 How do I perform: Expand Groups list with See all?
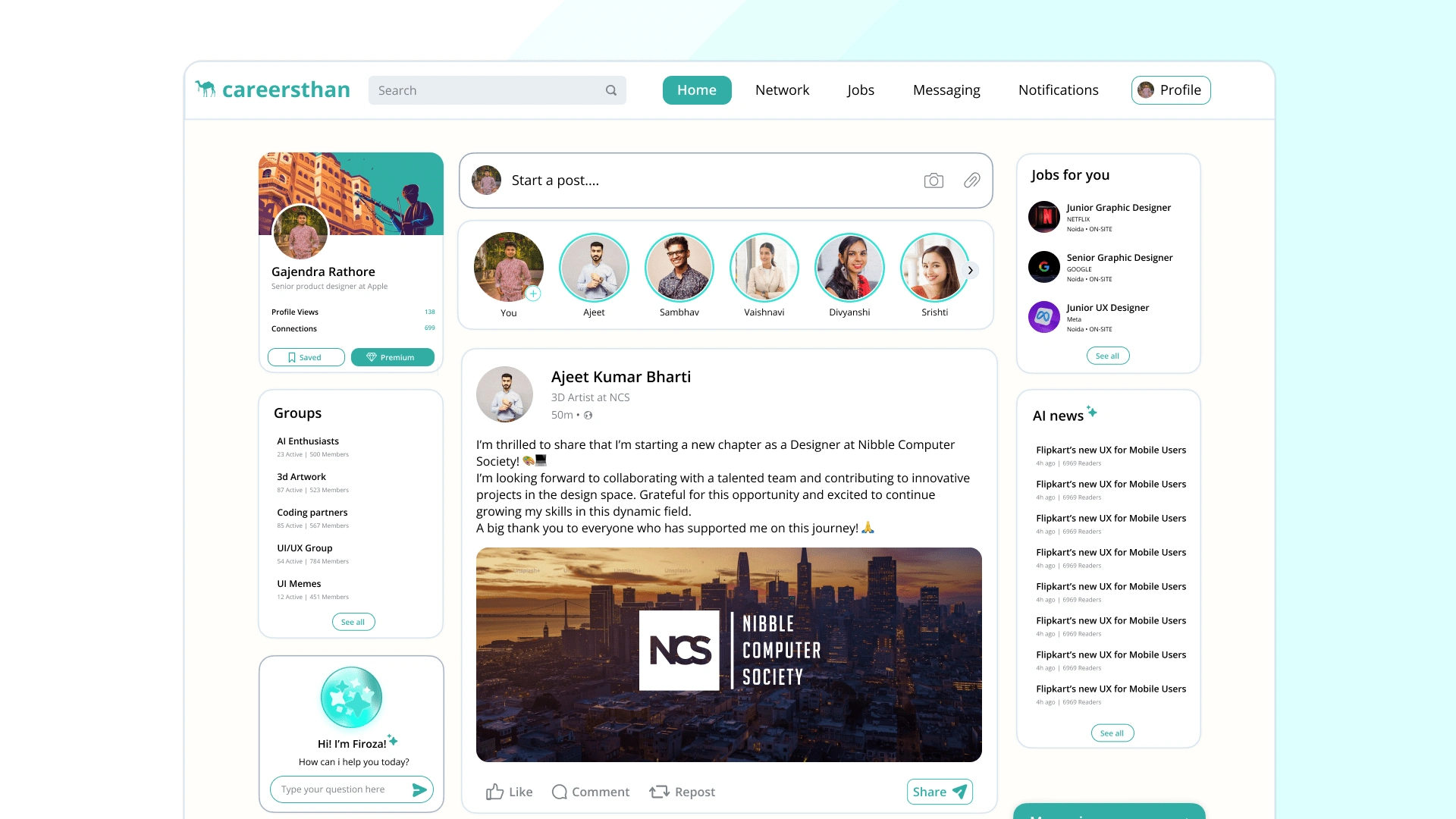click(x=353, y=622)
